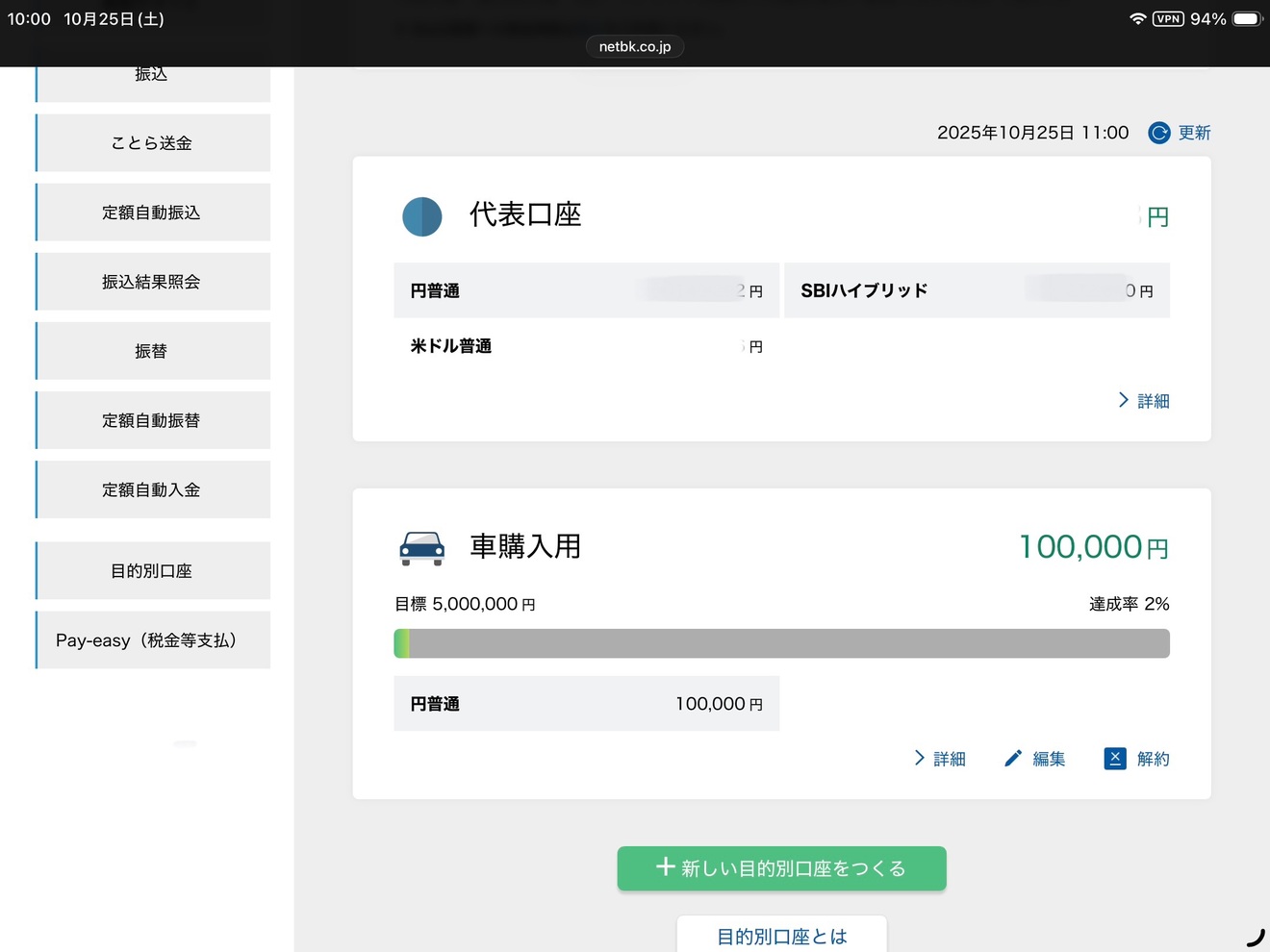1270x952 pixels.
Task: Click 新しい目的別口座をつくる button
Action: [x=781, y=868]
